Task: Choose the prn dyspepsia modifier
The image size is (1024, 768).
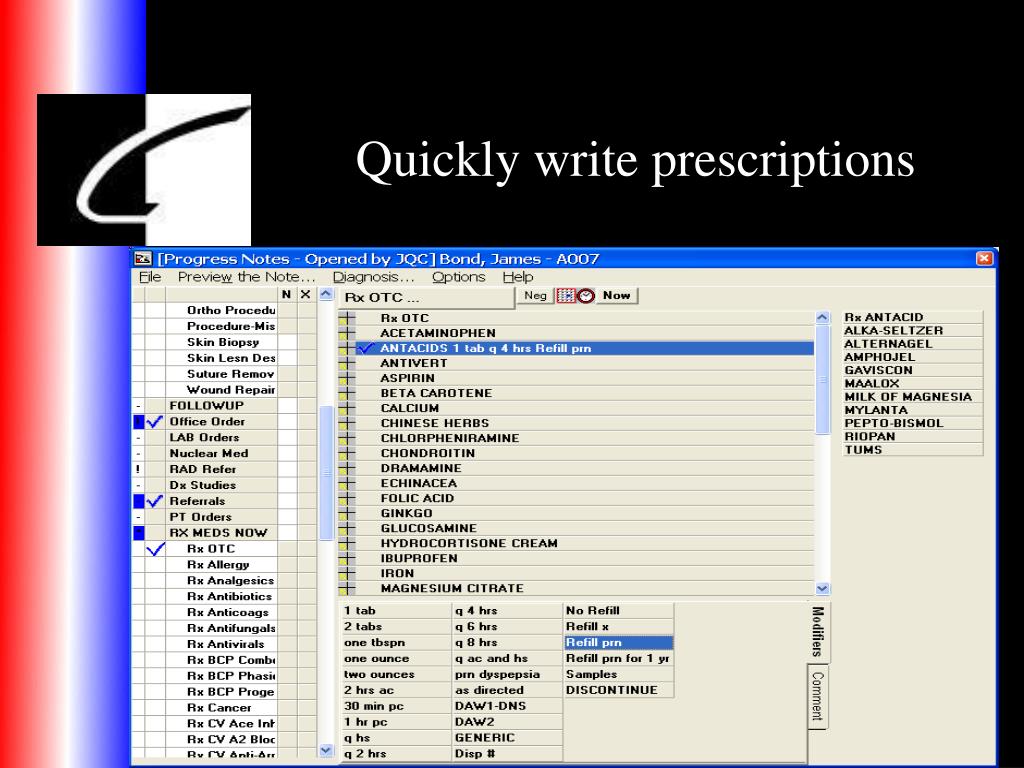Action: click(507, 675)
